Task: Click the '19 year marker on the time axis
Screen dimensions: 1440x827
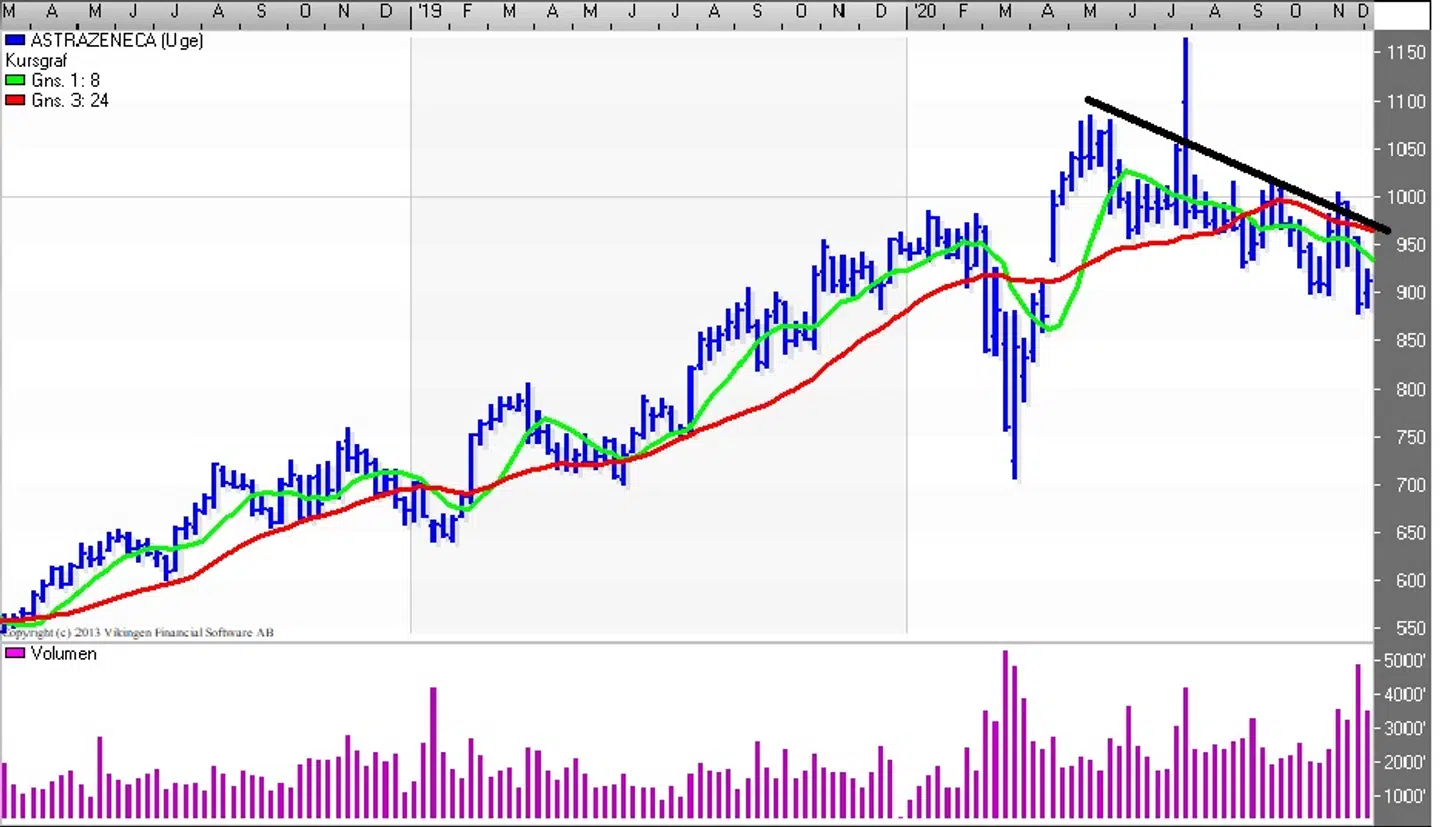Action: (428, 11)
